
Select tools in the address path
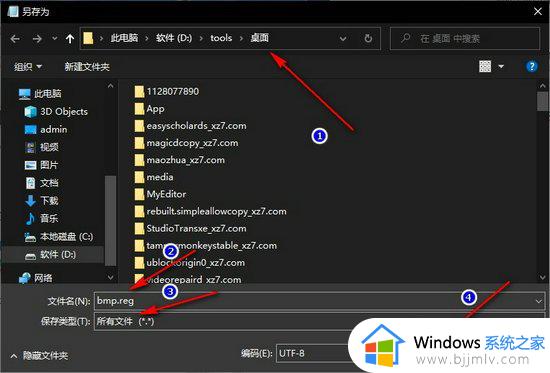pyautogui.click(x=221, y=38)
